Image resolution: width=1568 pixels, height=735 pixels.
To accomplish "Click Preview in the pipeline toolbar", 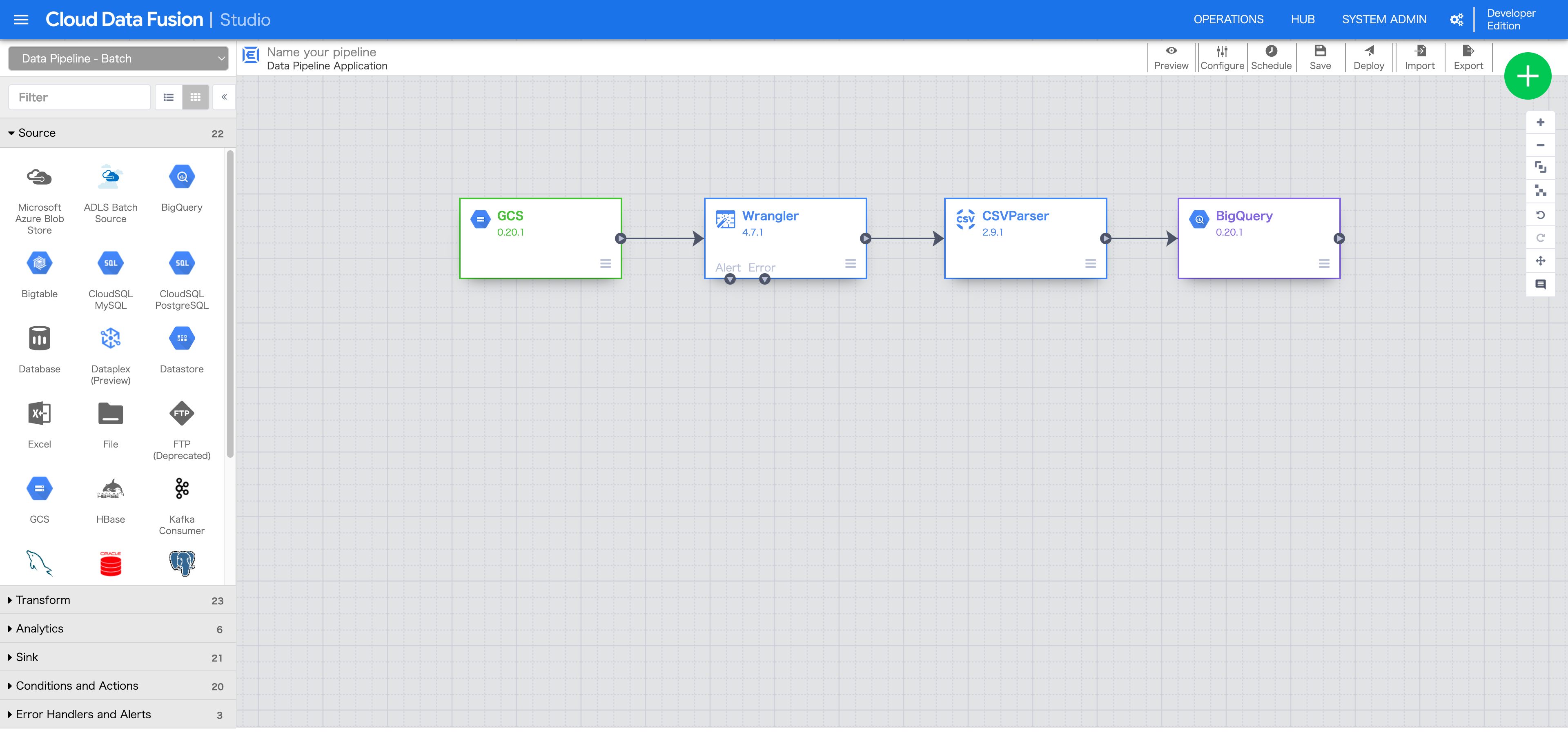I will pos(1171,58).
